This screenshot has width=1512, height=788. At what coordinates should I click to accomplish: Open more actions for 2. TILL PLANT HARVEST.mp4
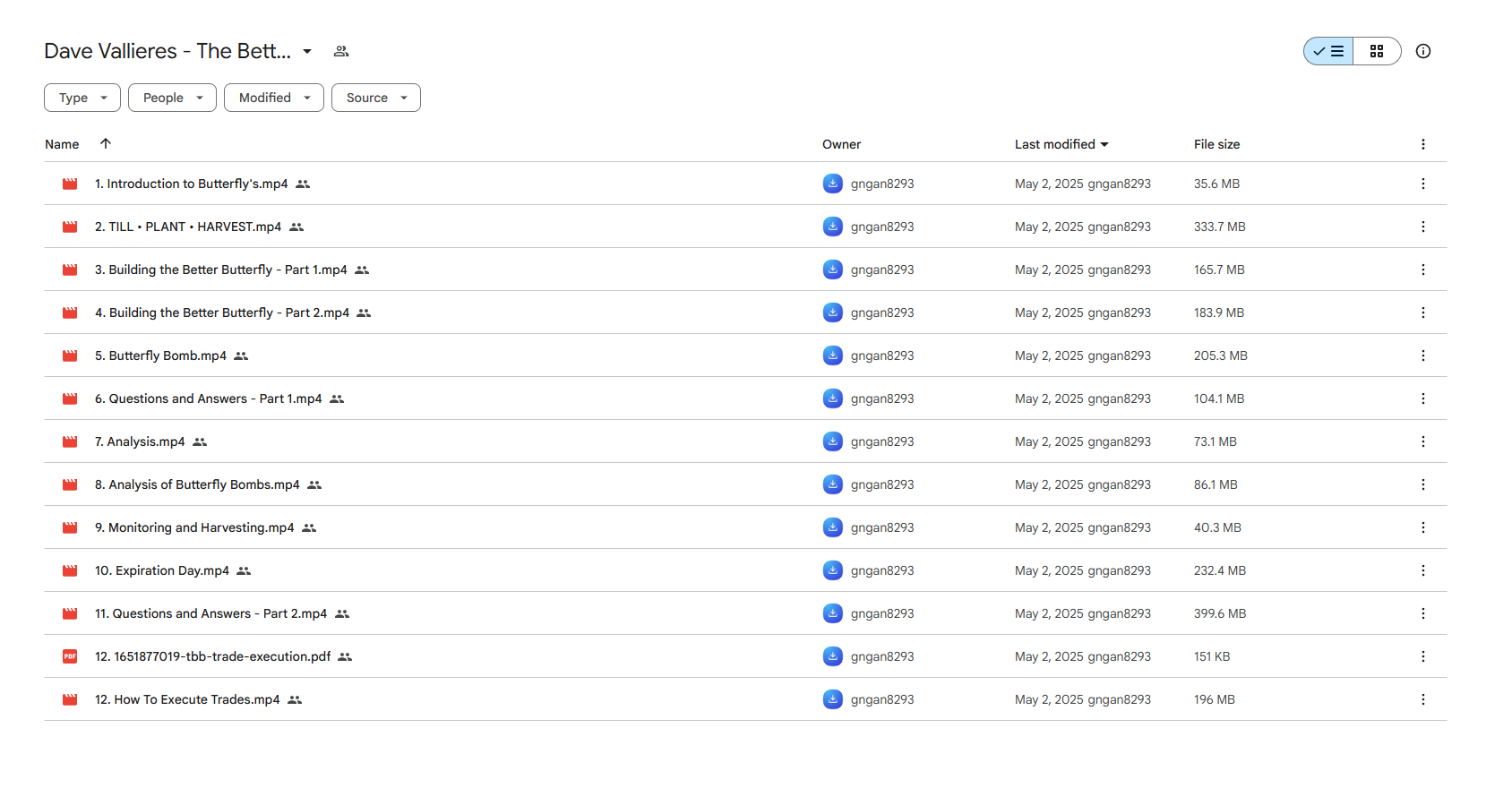[1423, 227]
